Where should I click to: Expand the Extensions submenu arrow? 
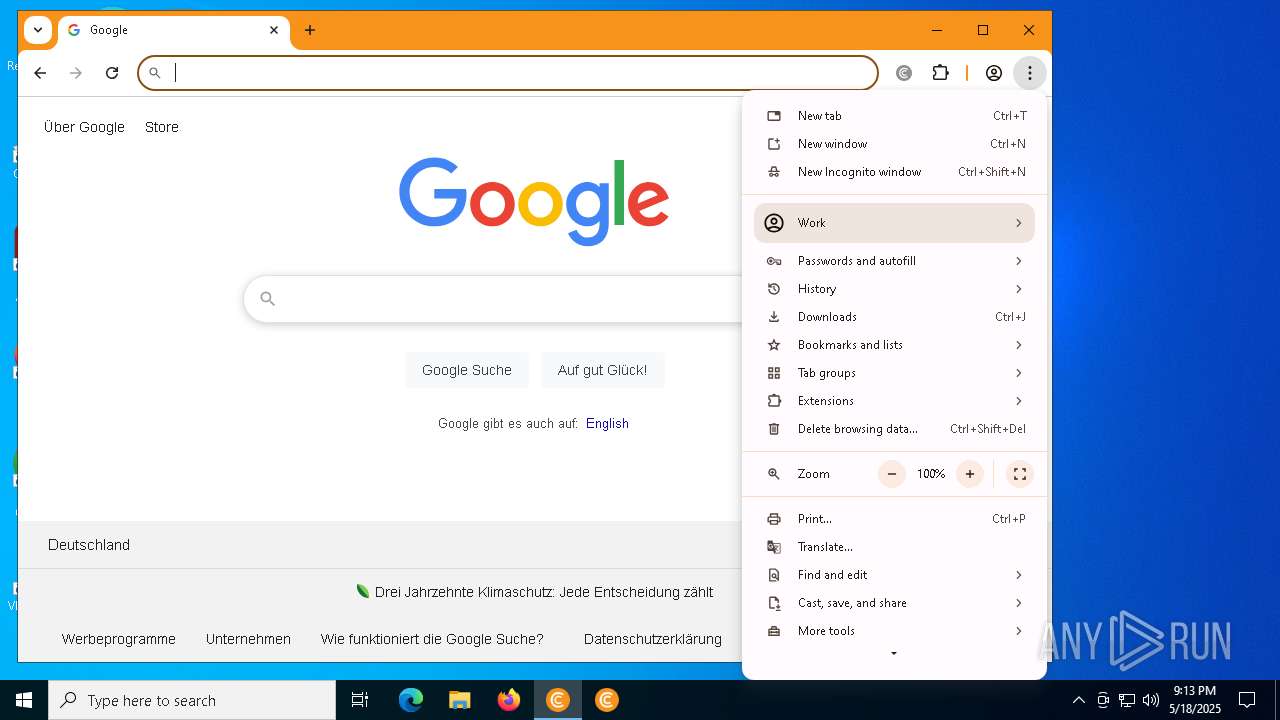coord(1018,401)
